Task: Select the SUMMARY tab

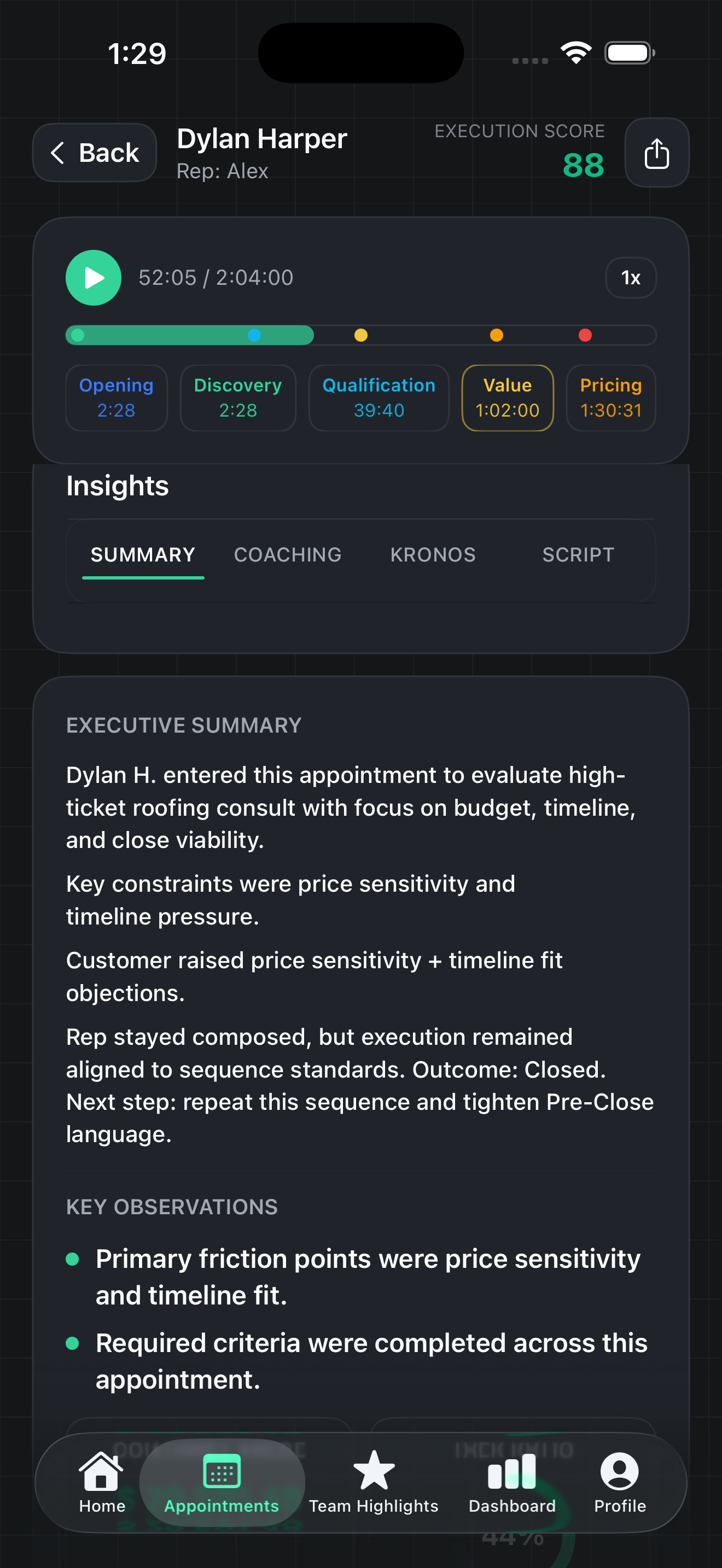Action: pos(143,554)
